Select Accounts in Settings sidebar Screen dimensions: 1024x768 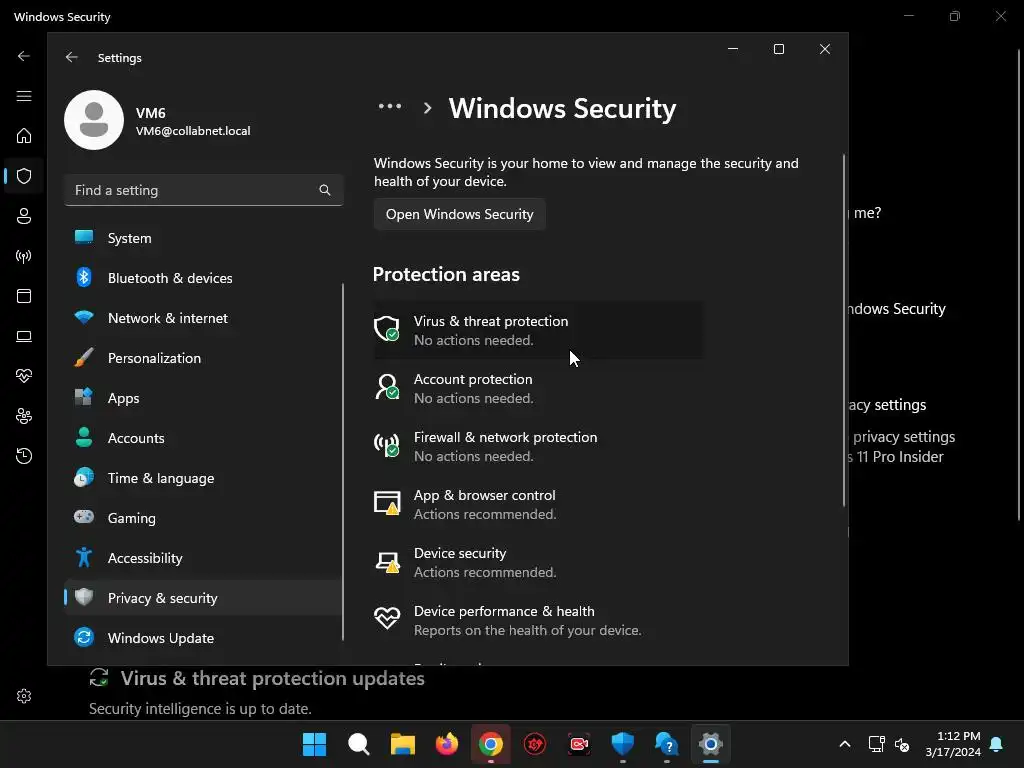tap(203, 438)
